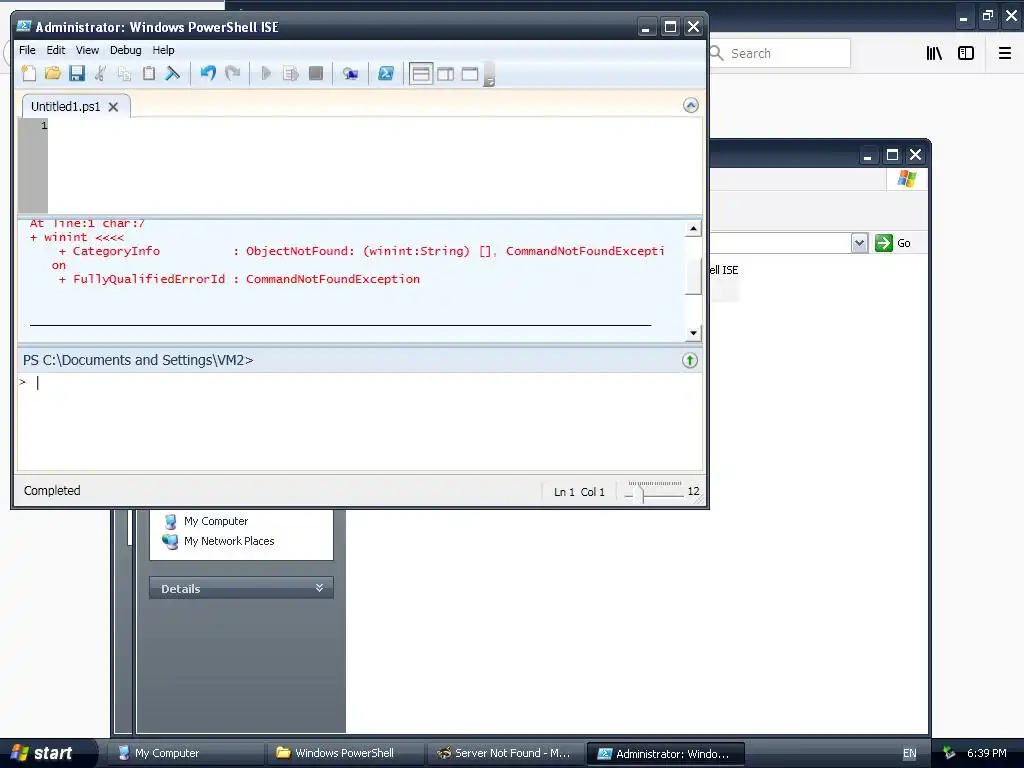This screenshot has width=1024, height=768.
Task: Start PowerShell.exe console icon
Action: point(386,74)
